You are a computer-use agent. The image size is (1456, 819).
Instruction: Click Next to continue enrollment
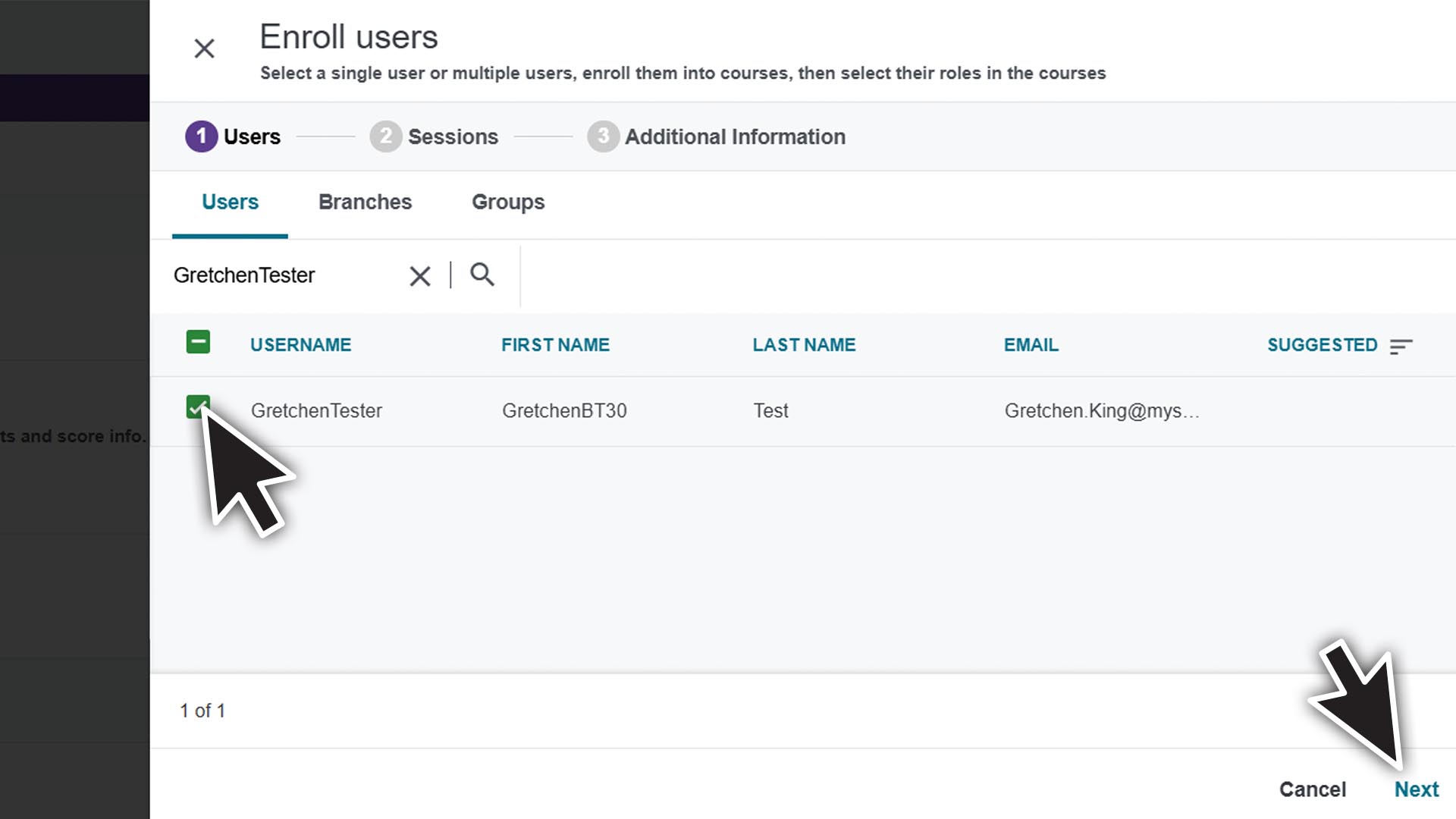pos(1417,789)
